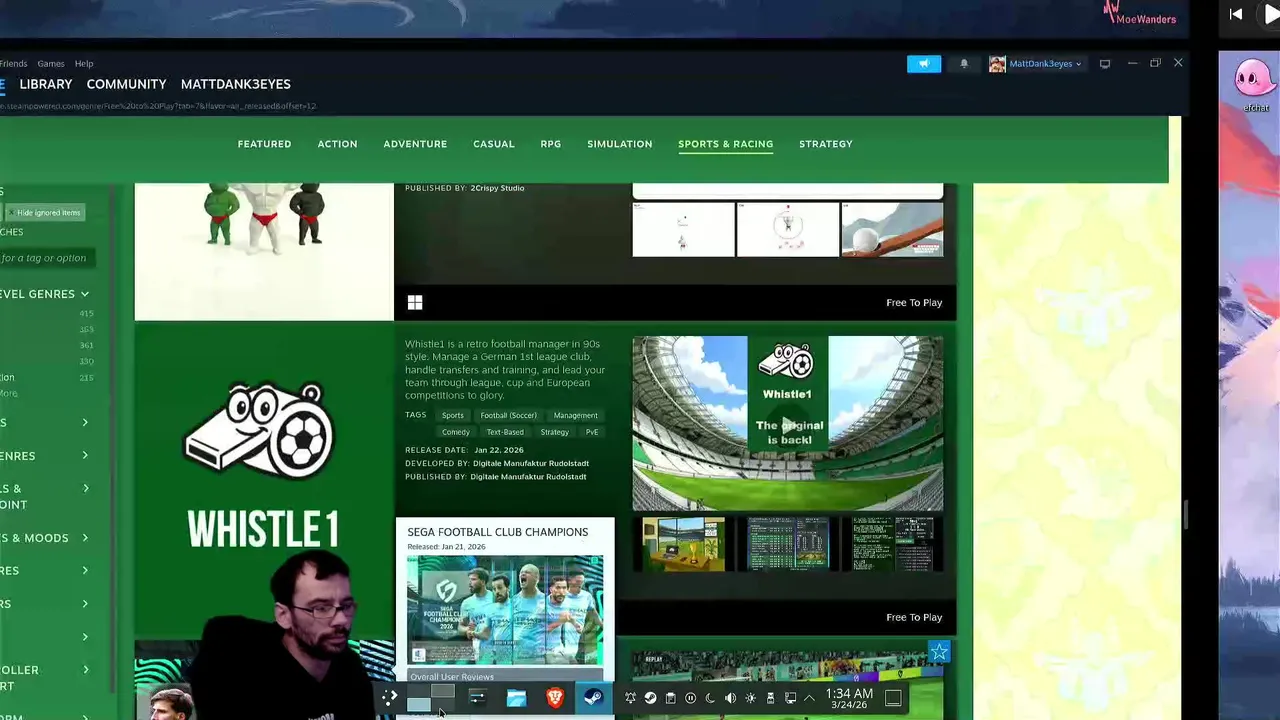Viewport: 1280px width, 720px height.
Task: Click the MattDank3eyes avatar picture
Action: [997, 64]
